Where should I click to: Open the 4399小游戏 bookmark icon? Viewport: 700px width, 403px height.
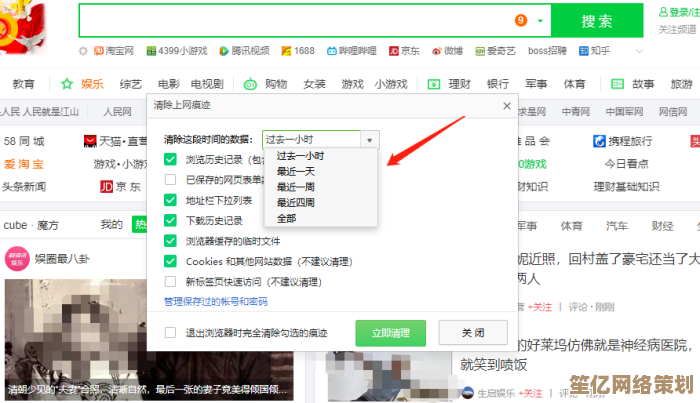pyautogui.click(x=150, y=50)
